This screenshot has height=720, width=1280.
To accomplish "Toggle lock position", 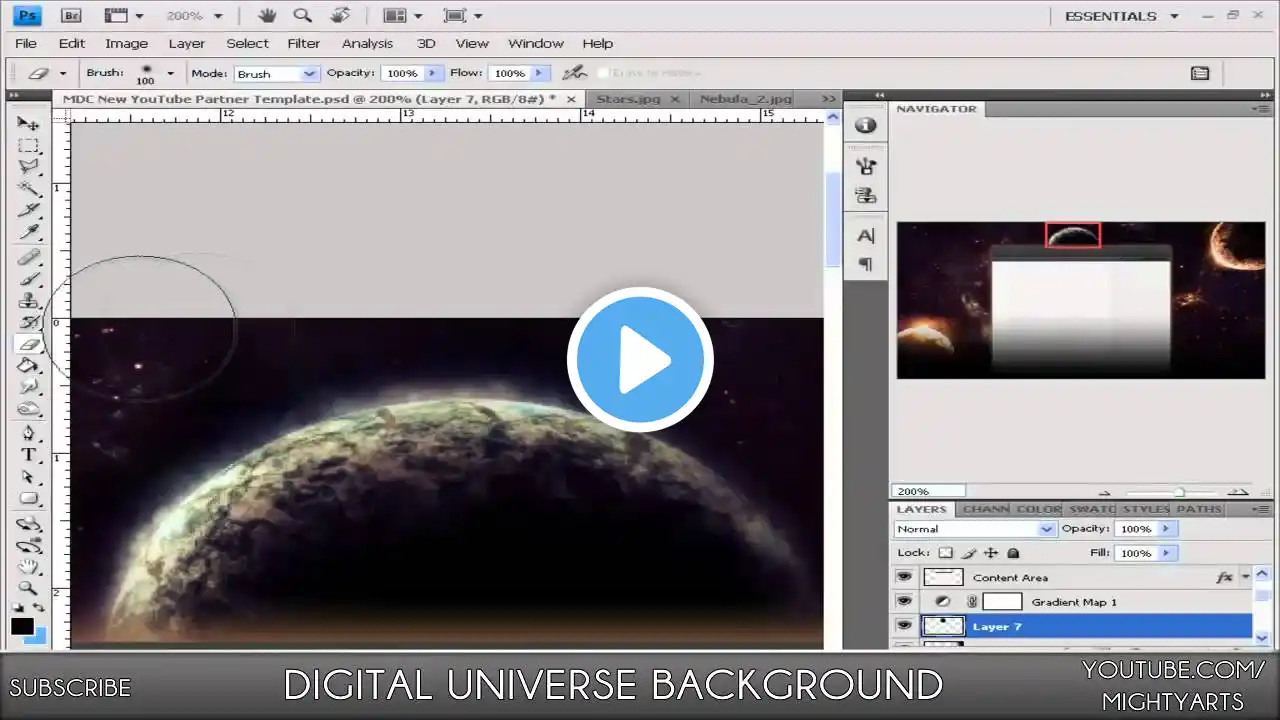I will [x=991, y=553].
